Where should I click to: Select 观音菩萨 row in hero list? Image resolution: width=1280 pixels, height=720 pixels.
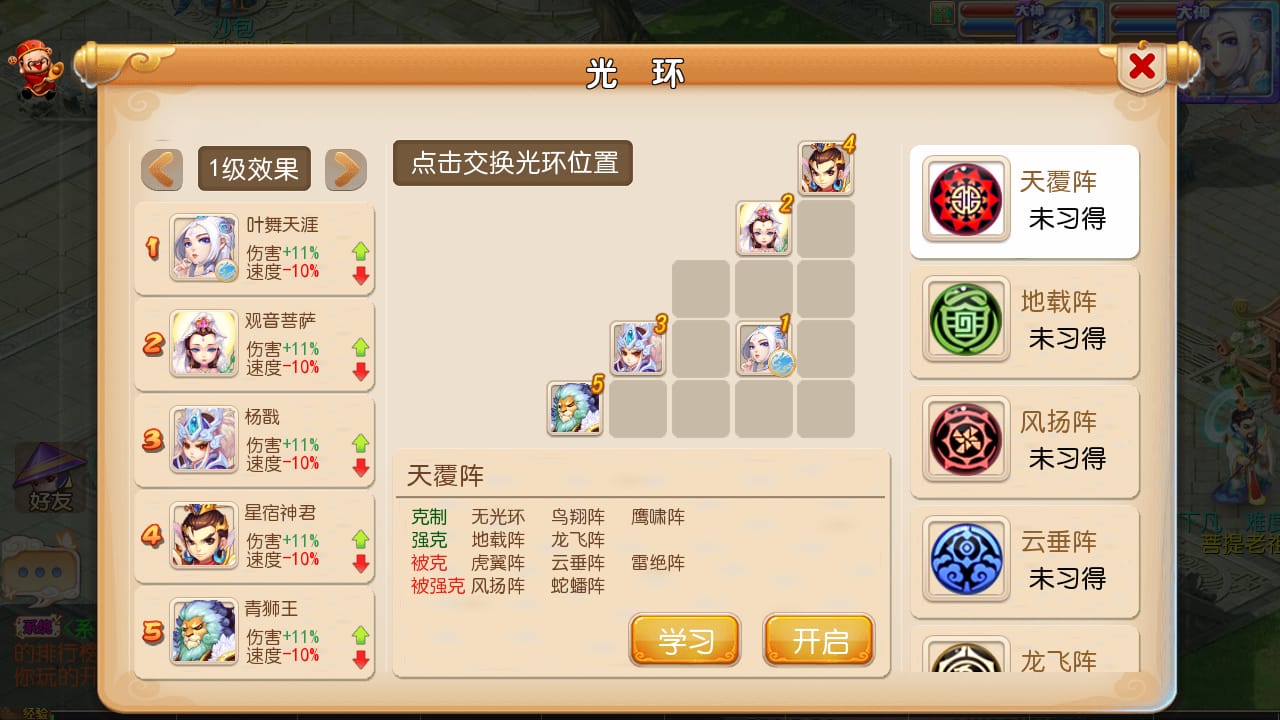[x=254, y=345]
